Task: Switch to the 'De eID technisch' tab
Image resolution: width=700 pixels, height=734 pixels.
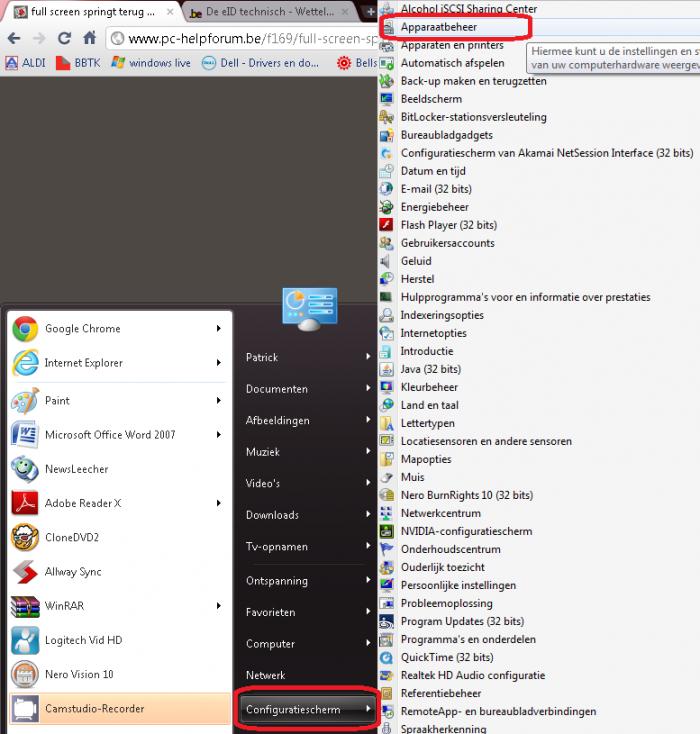Action: tap(269, 12)
